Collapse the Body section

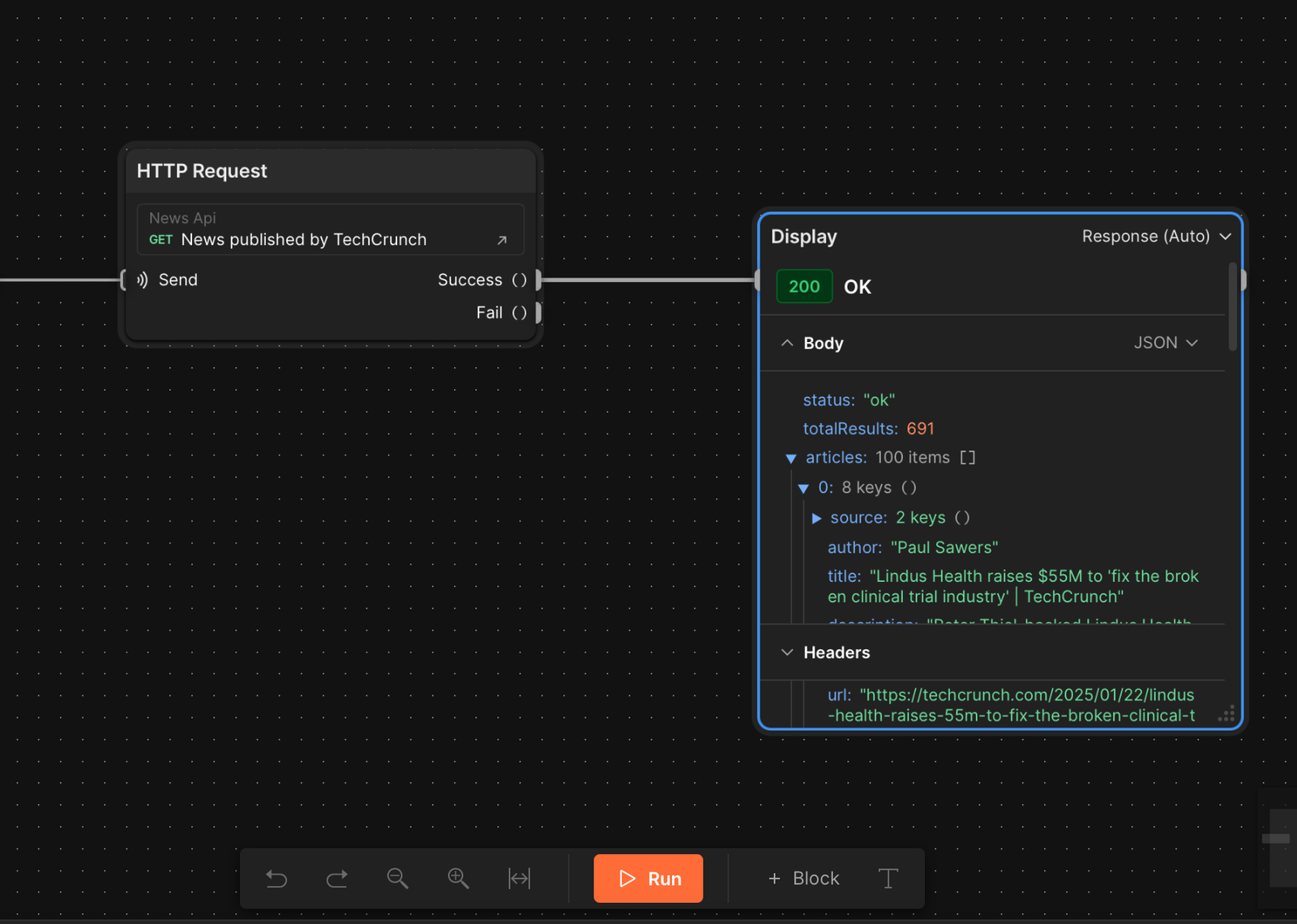[x=787, y=343]
